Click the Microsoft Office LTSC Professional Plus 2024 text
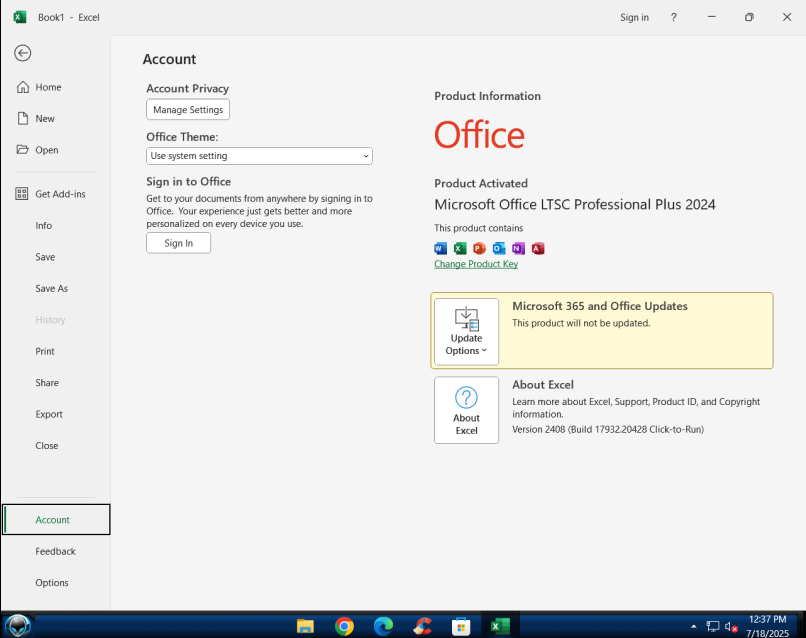The height and width of the screenshot is (638, 806). coord(575,205)
